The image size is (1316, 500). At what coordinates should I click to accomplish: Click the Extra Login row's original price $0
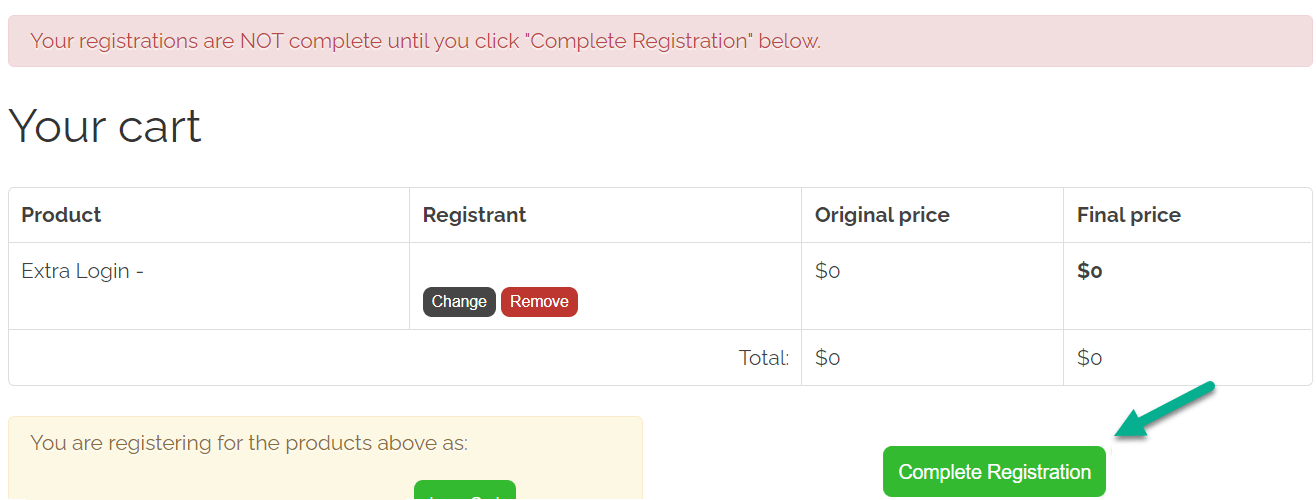click(x=827, y=271)
